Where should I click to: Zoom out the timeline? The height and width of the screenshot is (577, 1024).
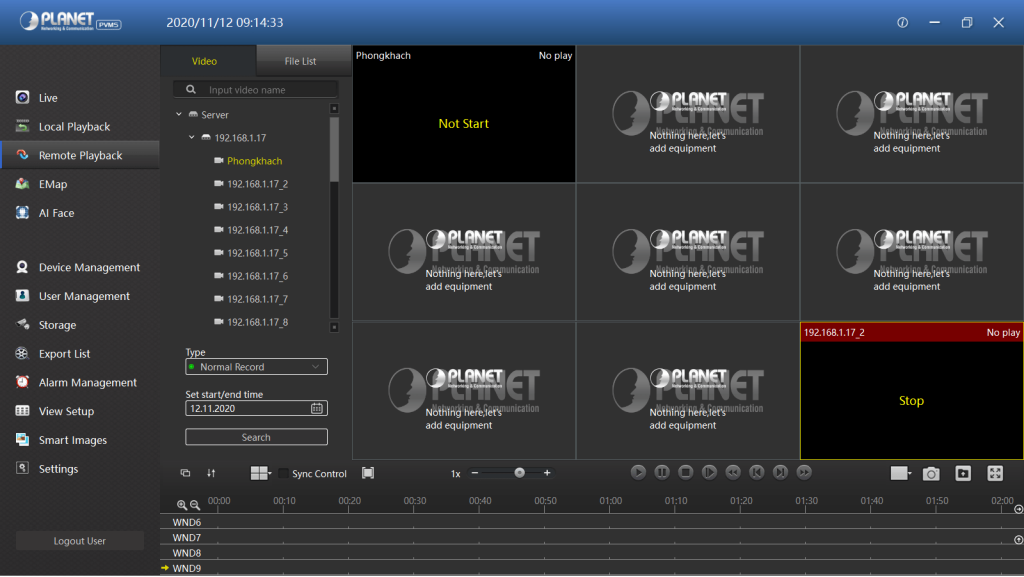195,505
